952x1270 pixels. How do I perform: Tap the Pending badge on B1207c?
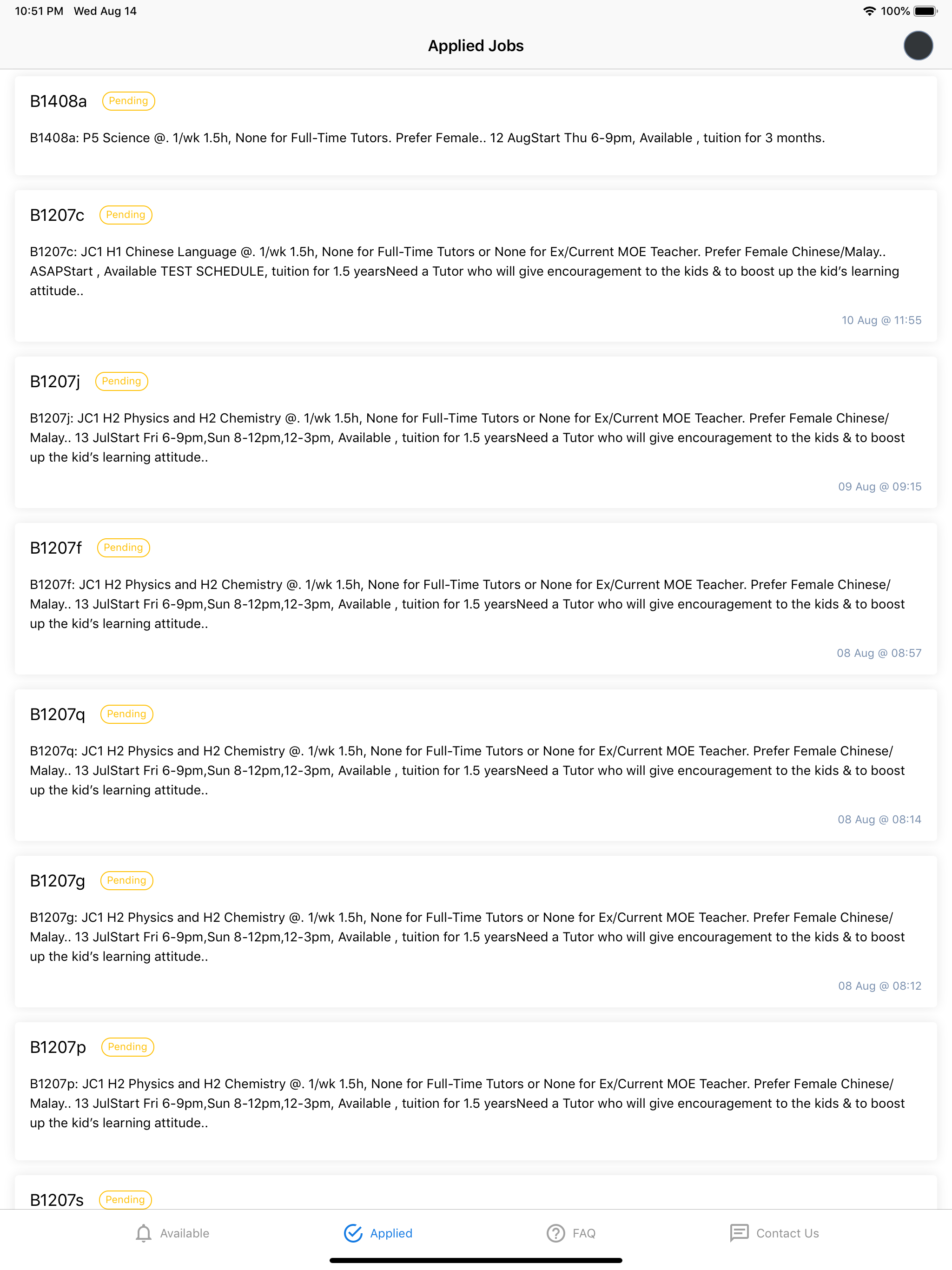[126, 215]
